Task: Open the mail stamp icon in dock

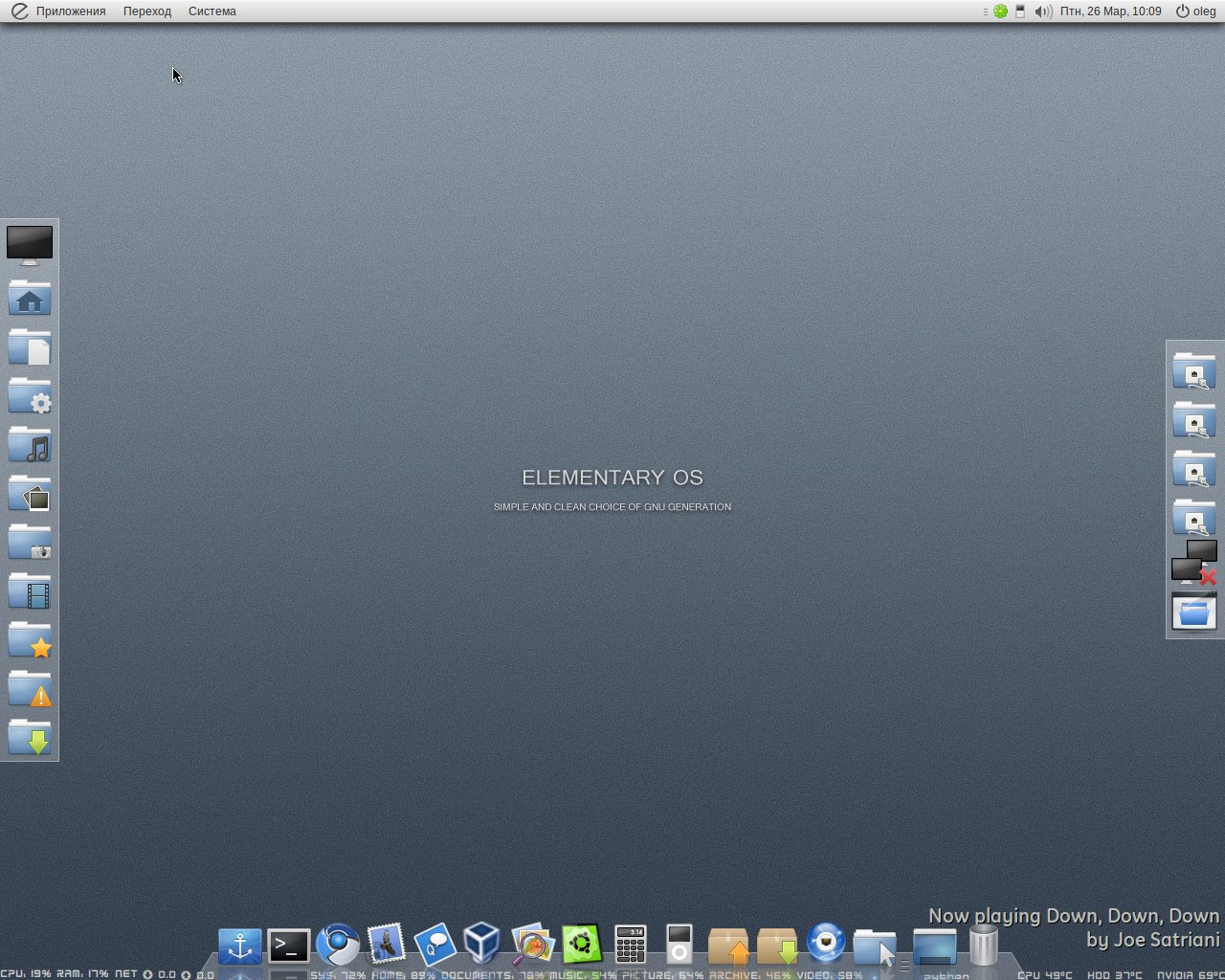Action: (387, 946)
